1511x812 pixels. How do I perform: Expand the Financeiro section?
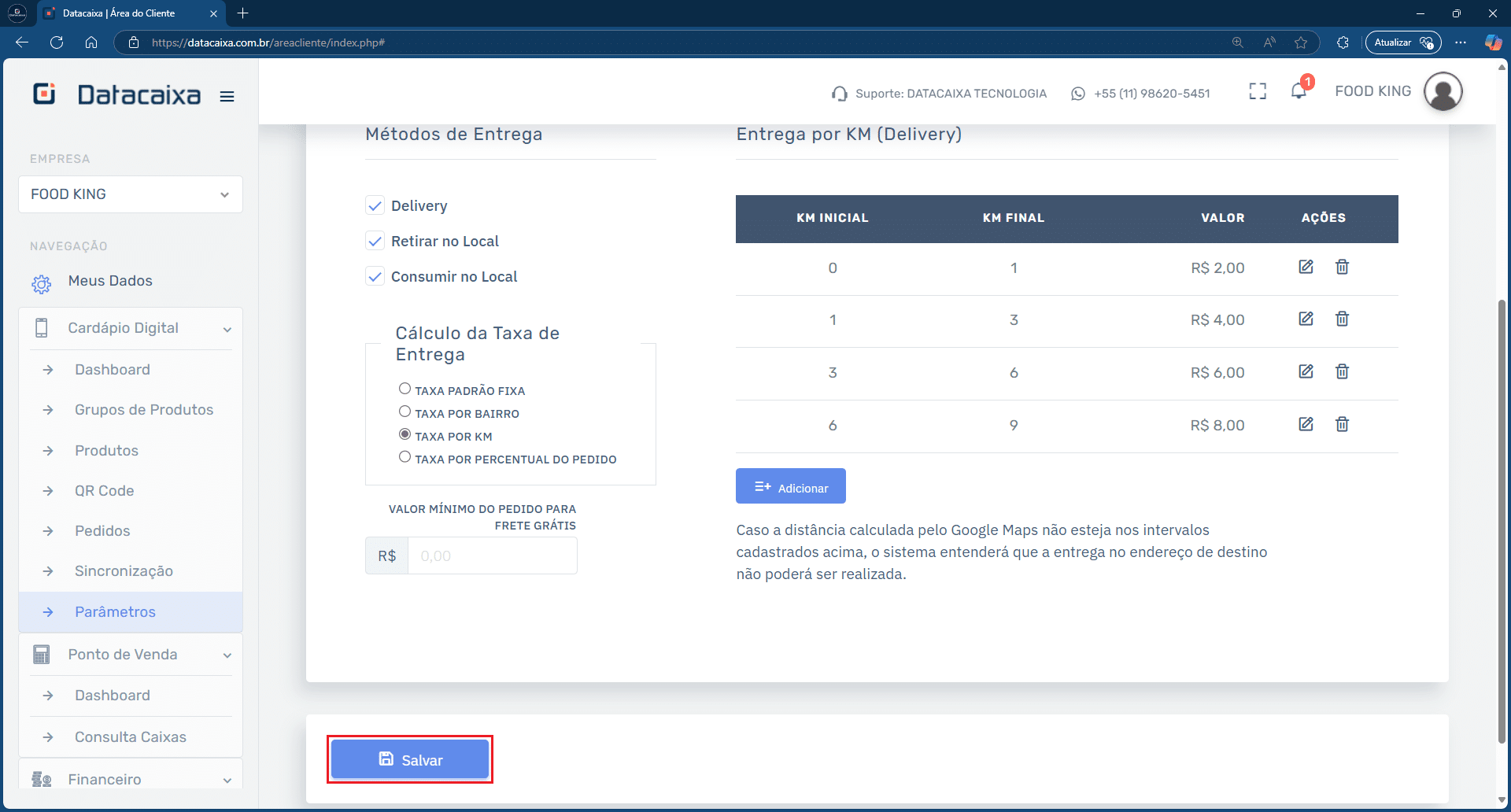pyautogui.click(x=130, y=779)
